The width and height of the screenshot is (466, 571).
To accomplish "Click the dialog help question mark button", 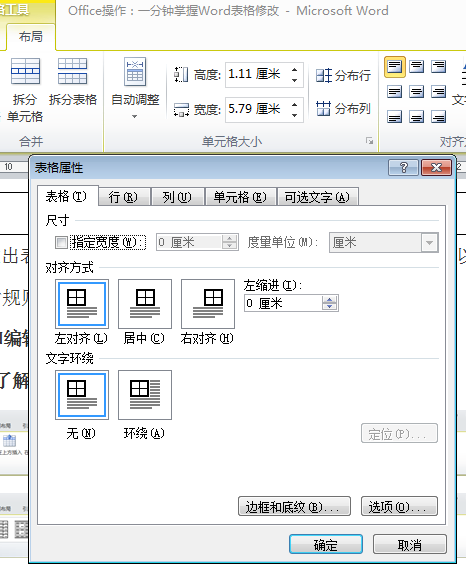I will click(x=403, y=168).
